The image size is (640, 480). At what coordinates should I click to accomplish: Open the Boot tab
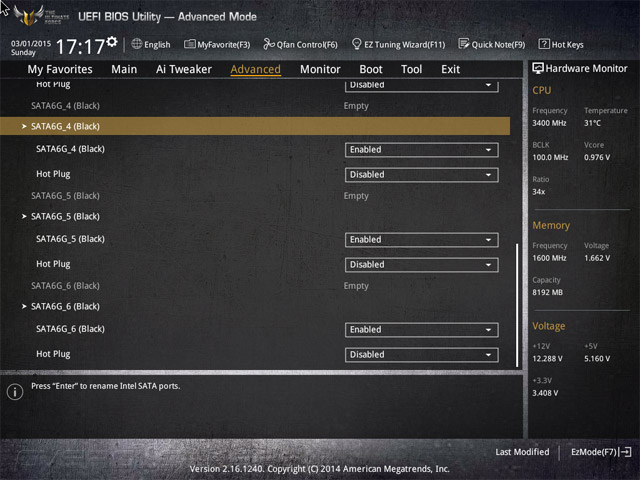click(x=371, y=69)
